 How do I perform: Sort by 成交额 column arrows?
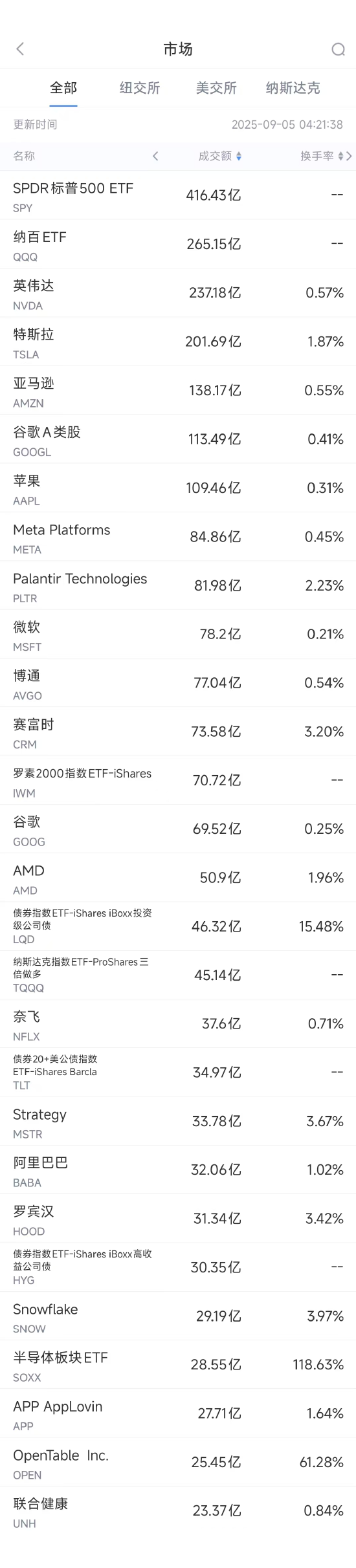239,156
